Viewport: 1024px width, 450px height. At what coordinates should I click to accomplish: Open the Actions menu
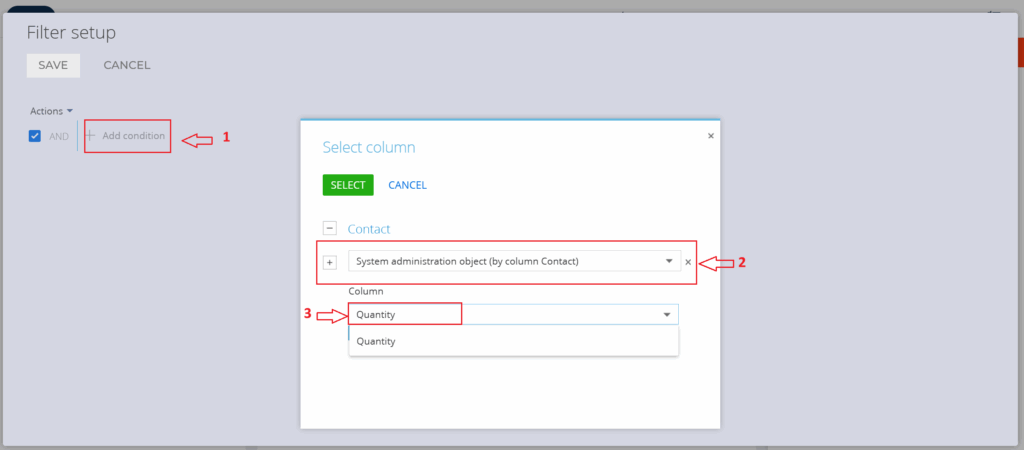pyautogui.click(x=50, y=111)
